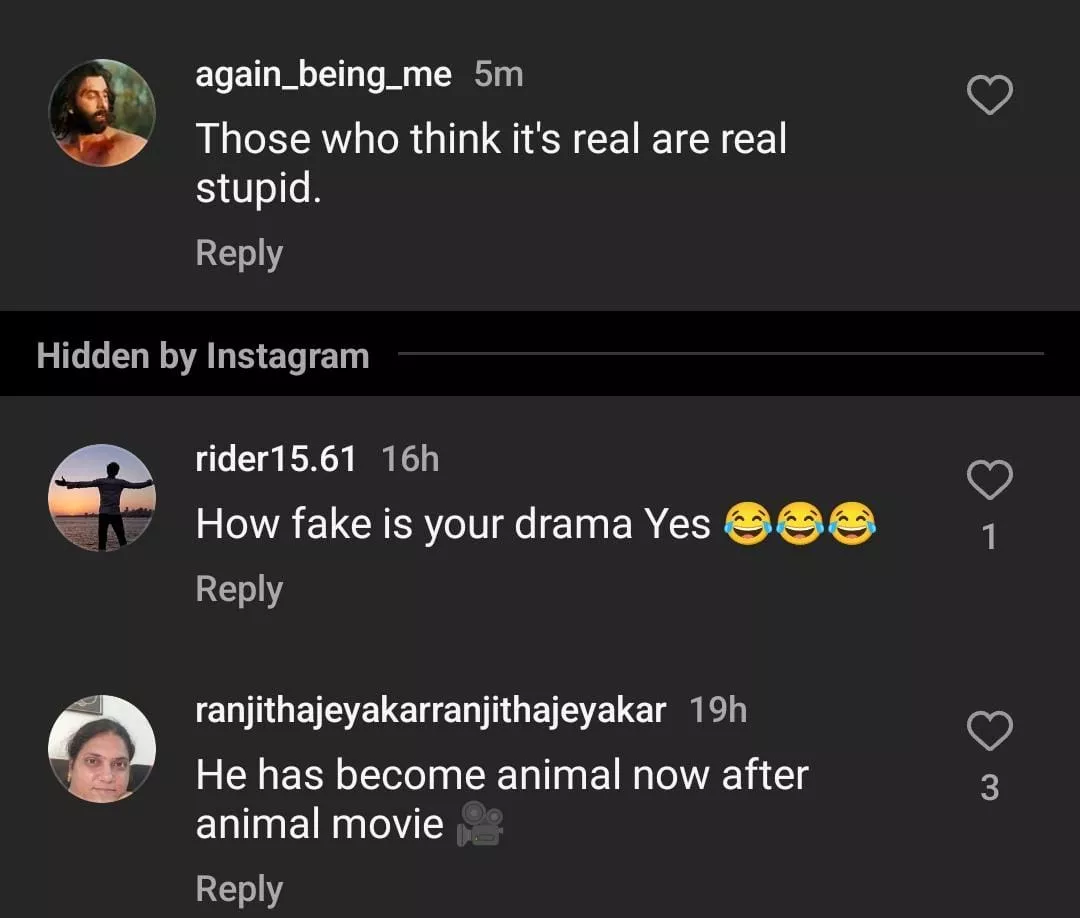Reply to again_being_me's comment
The width and height of the screenshot is (1080, 918).
pyautogui.click(x=239, y=253)
